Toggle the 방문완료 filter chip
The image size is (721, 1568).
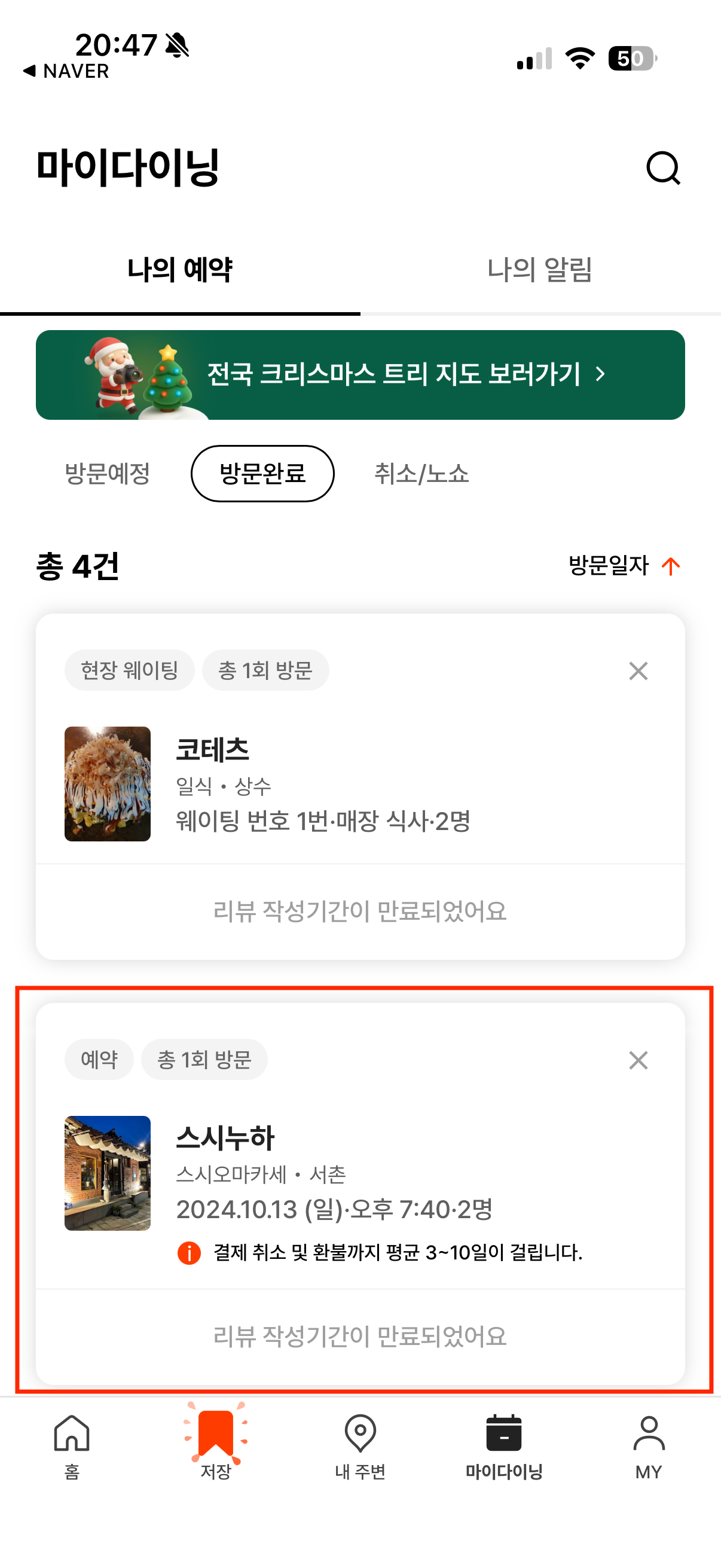(262, 473)
